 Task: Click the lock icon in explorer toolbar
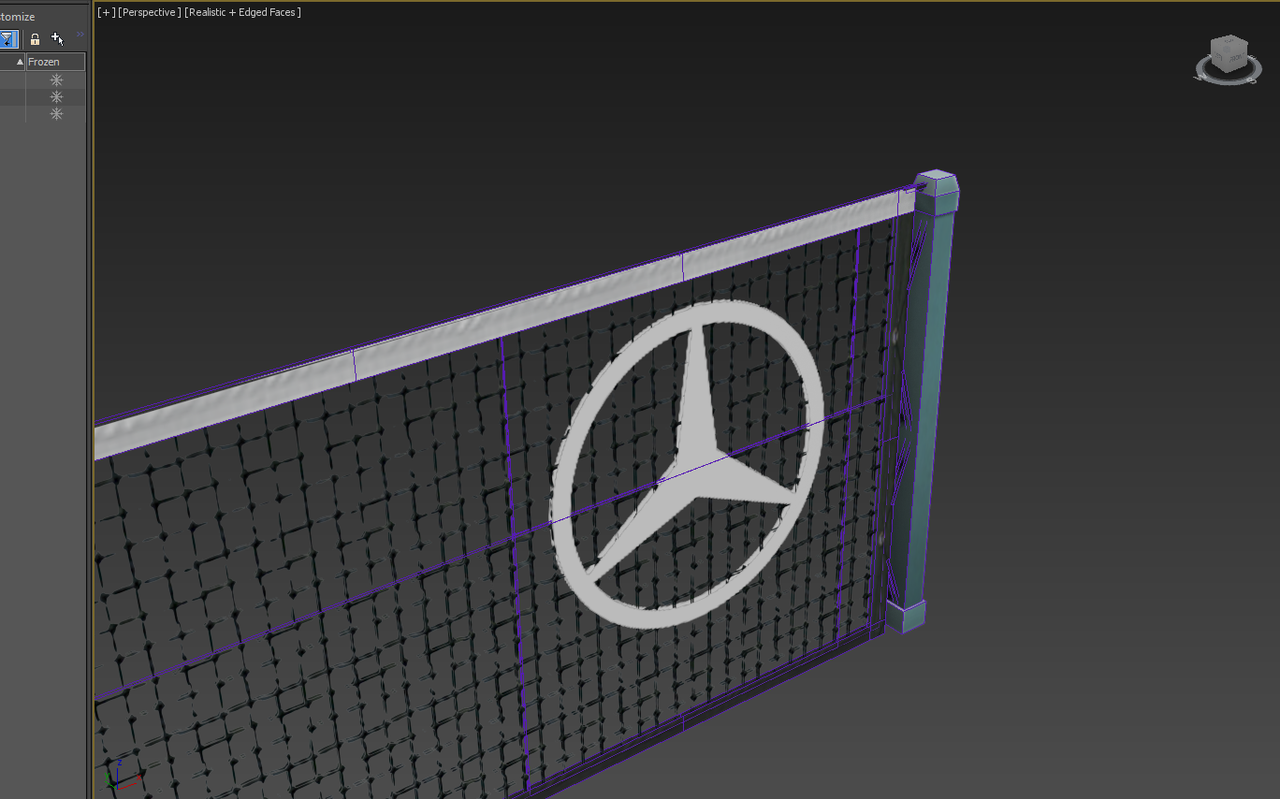tap(35, 39)
